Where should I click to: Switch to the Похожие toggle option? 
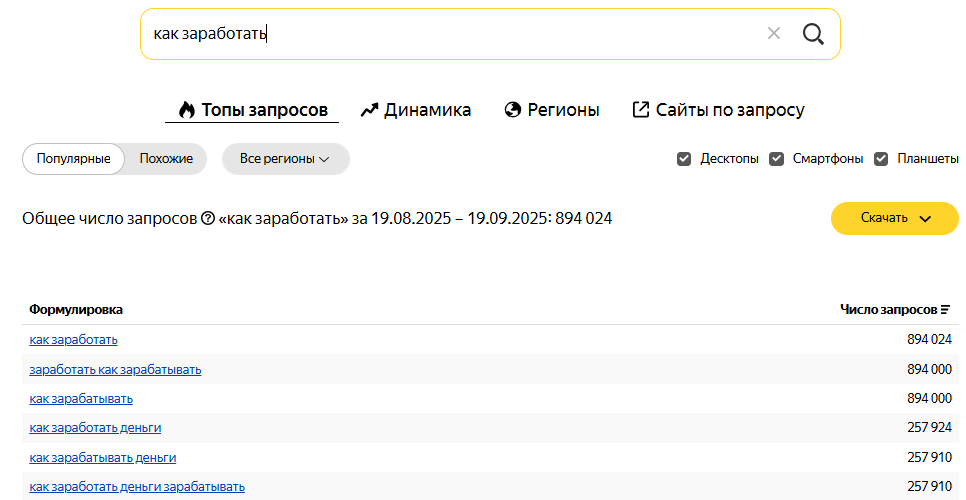[x=166, y=159]
